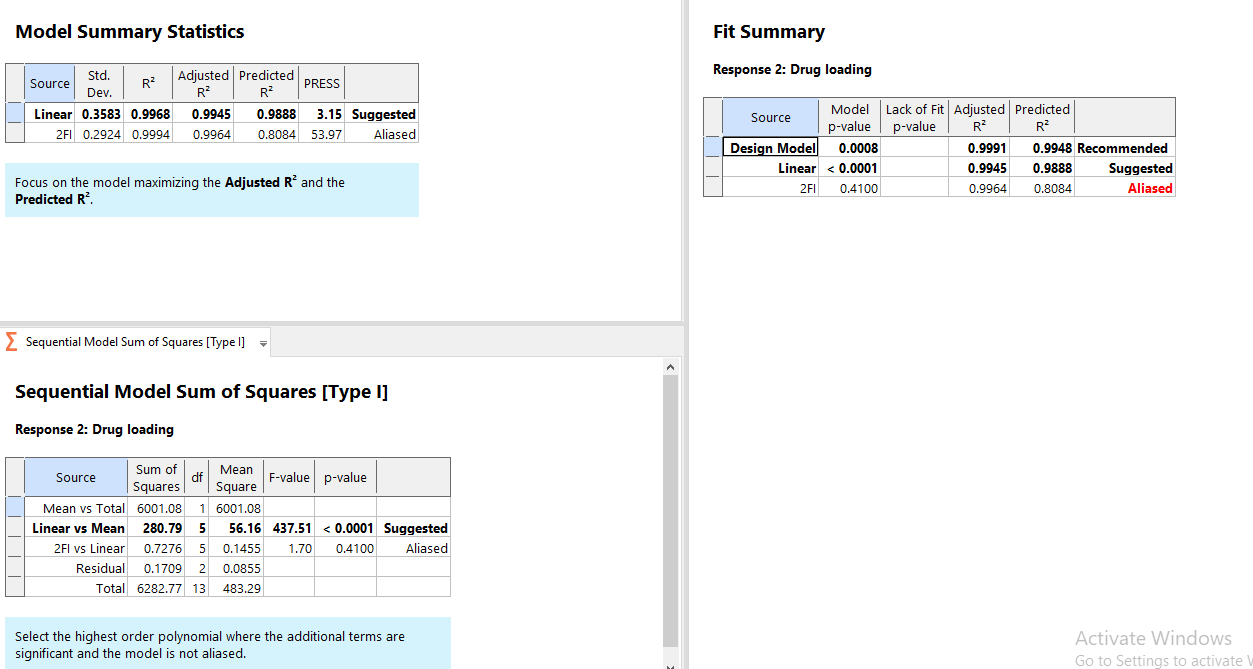Select the Design Model cell in Fit Summary
Image resolution: width=1253 pixels, height=669 pixels.
(x=770, y=148)
